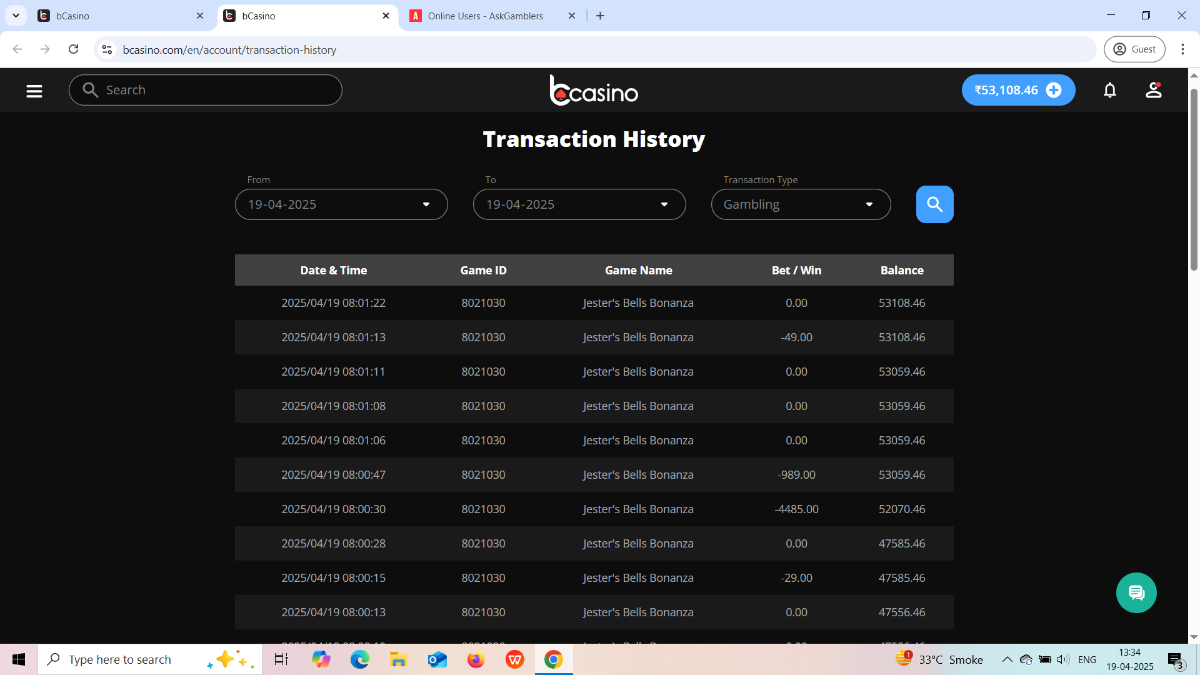This screenshot has height=675, width=1200.
Task: Open the Transaction Type dropdown
Action: coord(800,204)
